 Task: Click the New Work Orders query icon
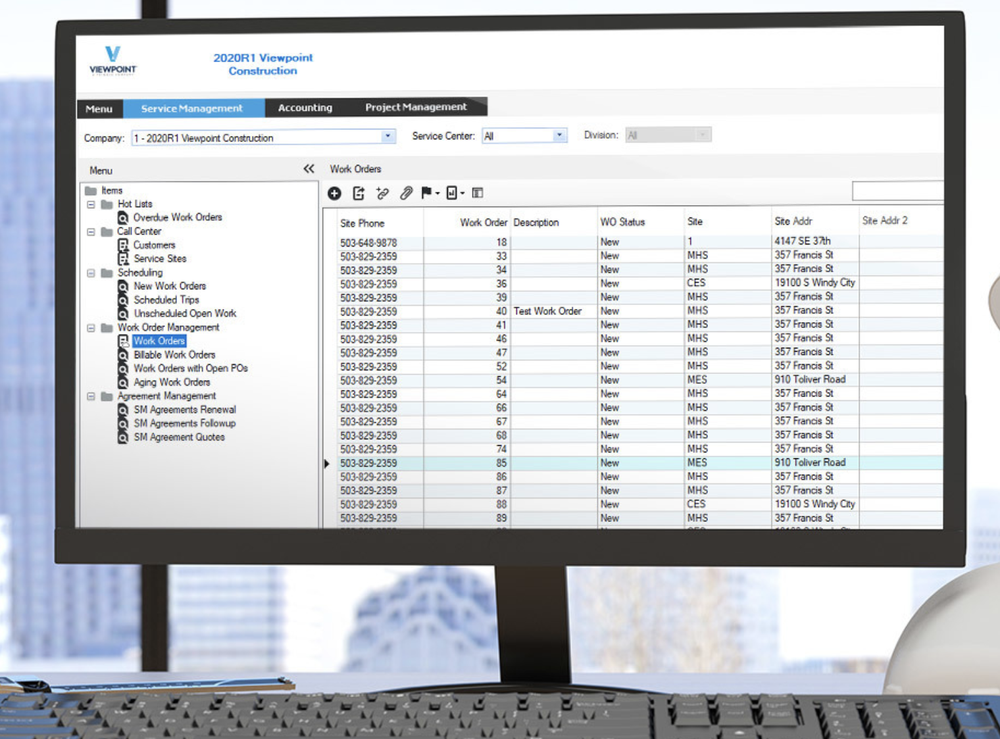123,286
